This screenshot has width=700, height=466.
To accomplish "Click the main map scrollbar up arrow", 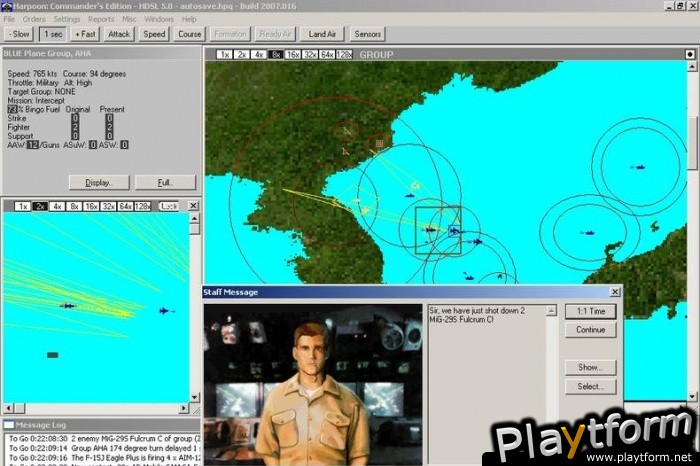I will click(692, 66).
